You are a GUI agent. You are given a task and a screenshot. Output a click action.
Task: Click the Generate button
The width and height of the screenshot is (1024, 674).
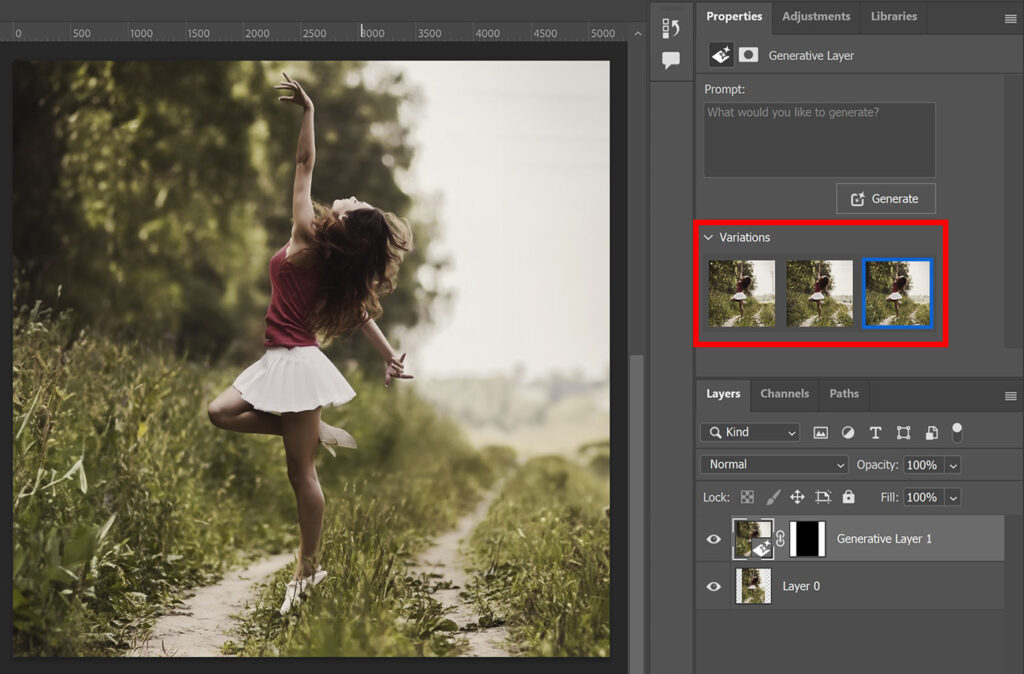(x=886, y=199)
